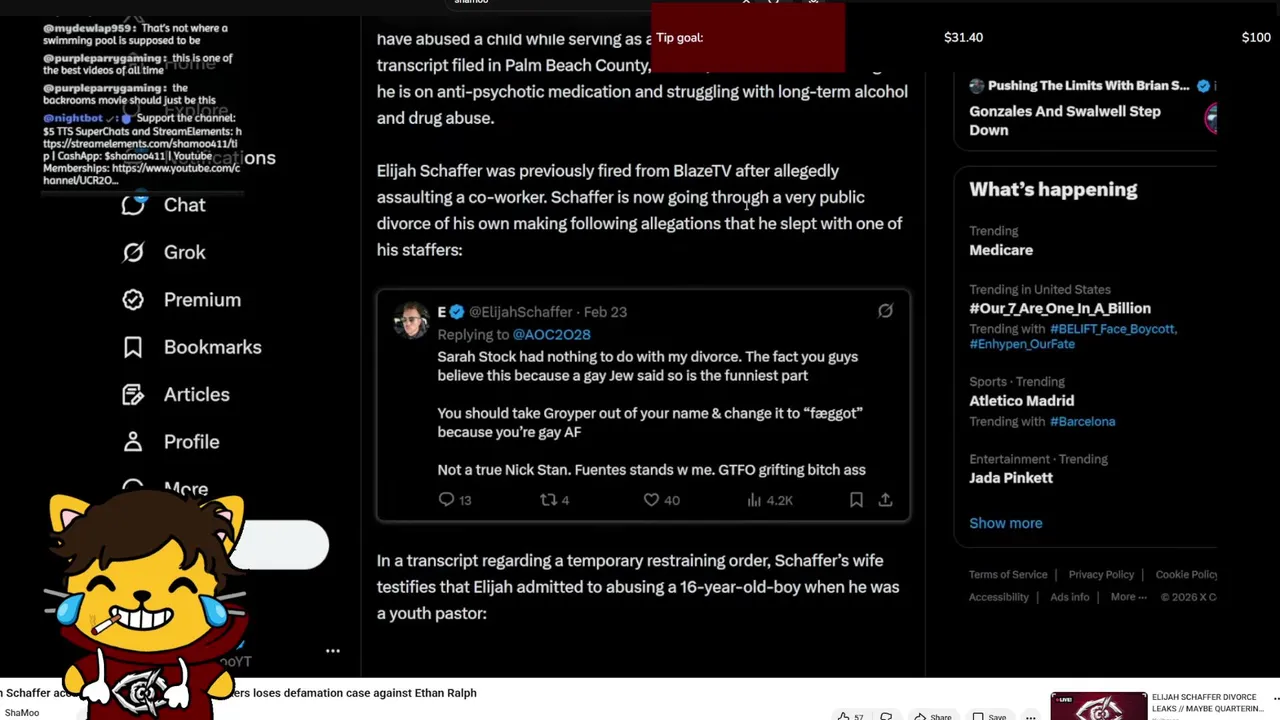Image resolution: width=1280 pixels, height=720 pixels.
Task: Click the What's happening heading
Action: [1053, 189]
